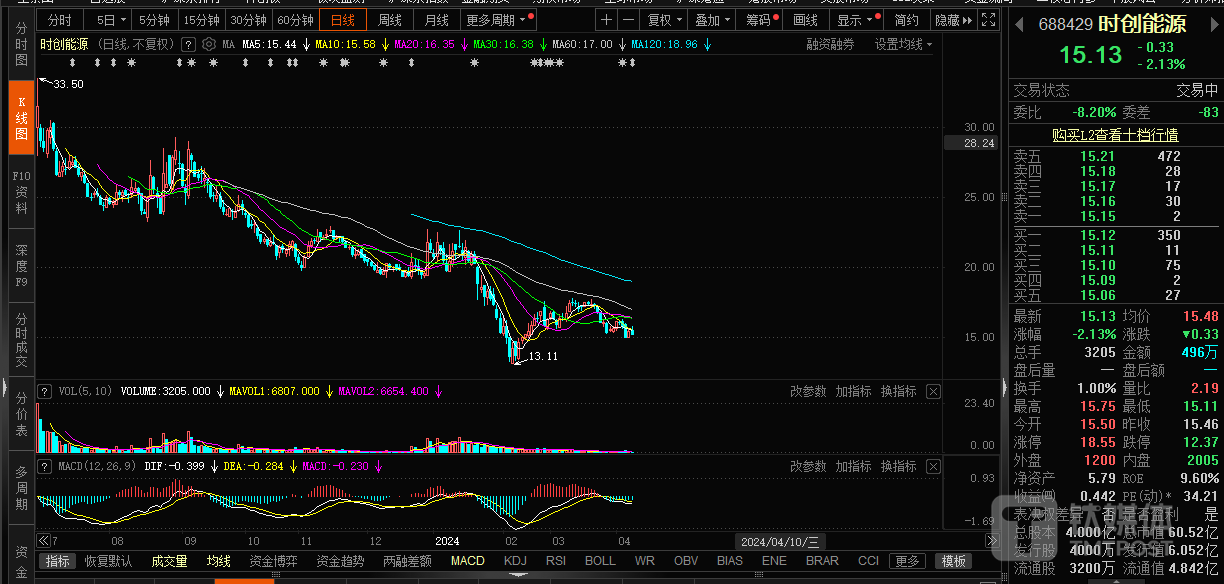Click the zoom-in plus icon in chart toolbar
Viewport: 1224px width, 584px height.
tap(607, 20)
